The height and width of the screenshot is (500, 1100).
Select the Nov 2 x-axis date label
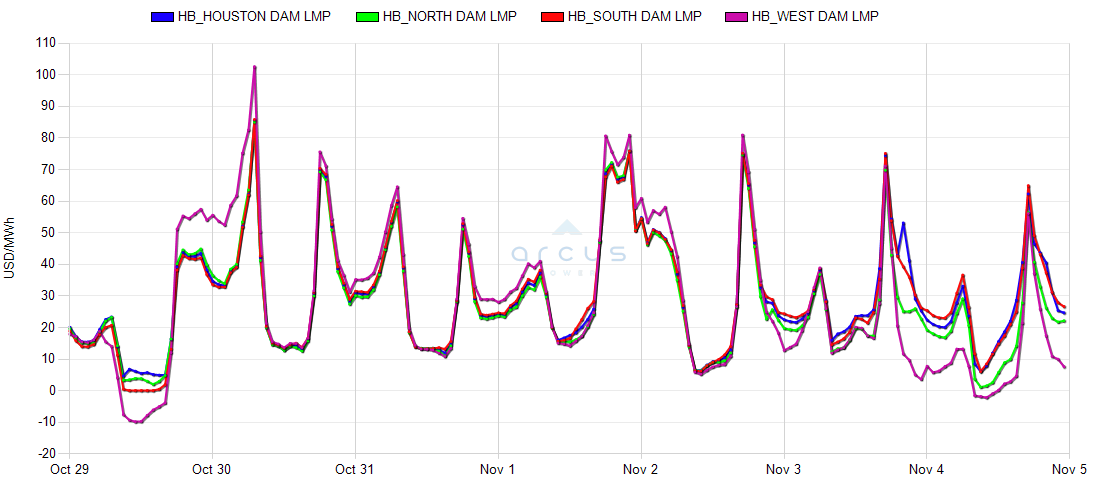[641, 469]
